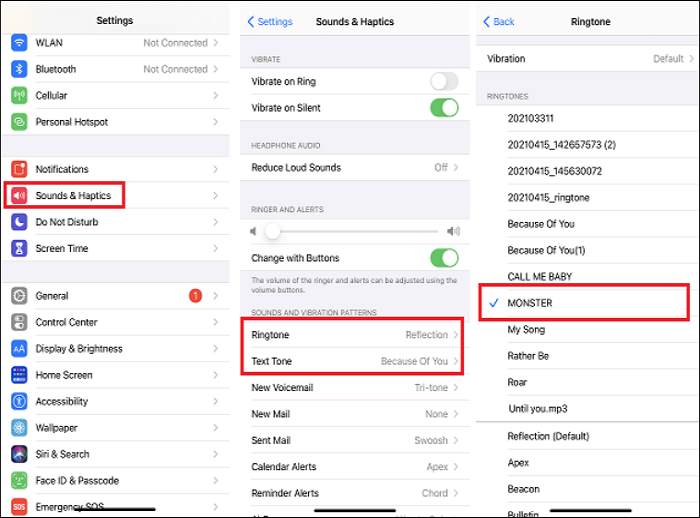Select the Rather Be ringtone
Screen dimensions: 700x518
tap(587, 356)
